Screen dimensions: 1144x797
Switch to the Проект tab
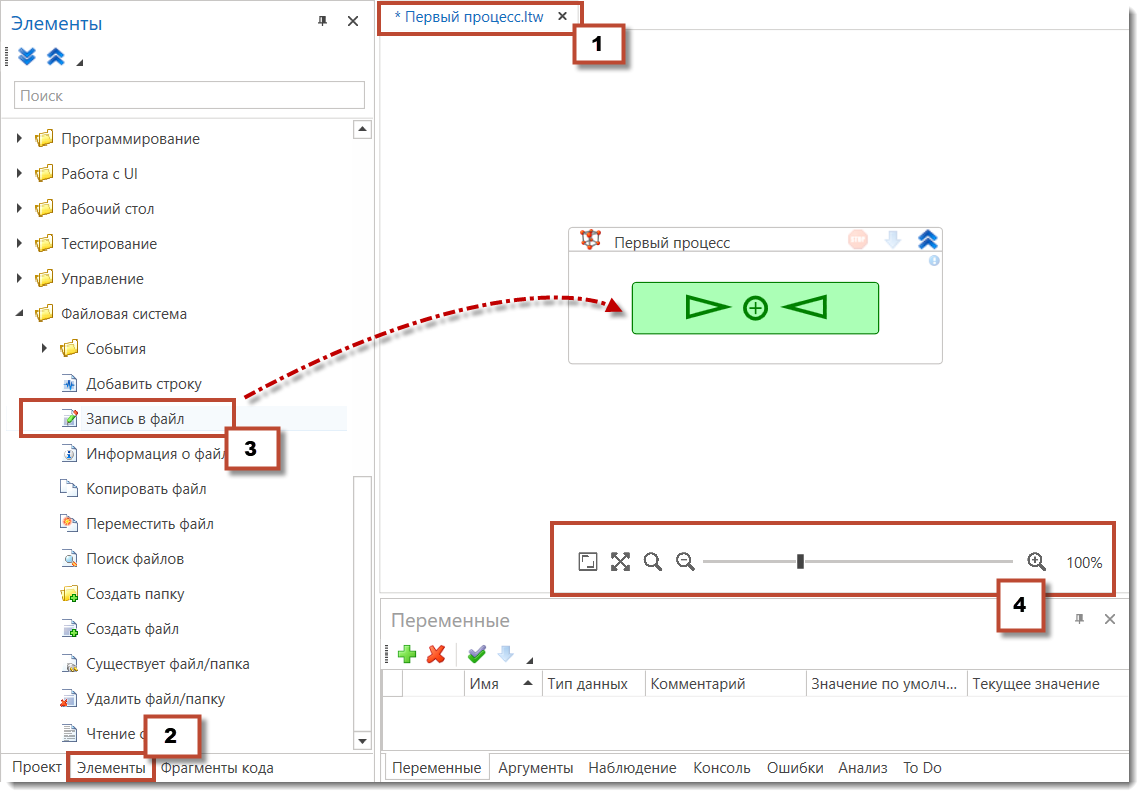(36, 767)
